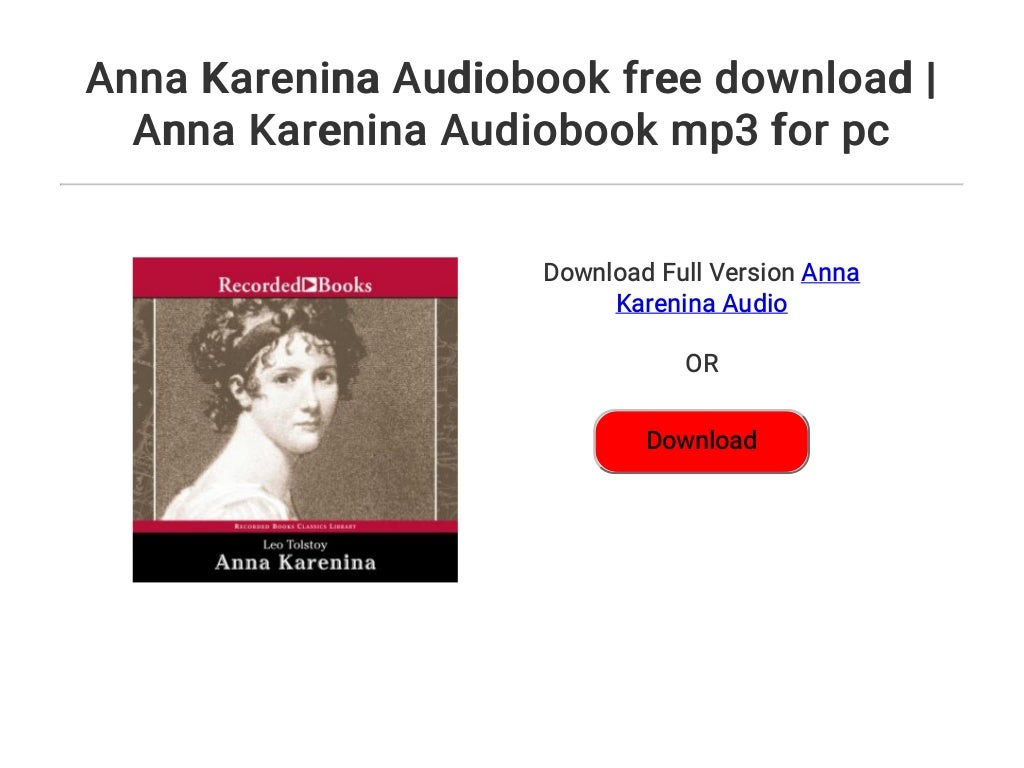Click the horizontal divider line below the heading
Screen dimensions: 1024x768
click(x=511, y=184)
